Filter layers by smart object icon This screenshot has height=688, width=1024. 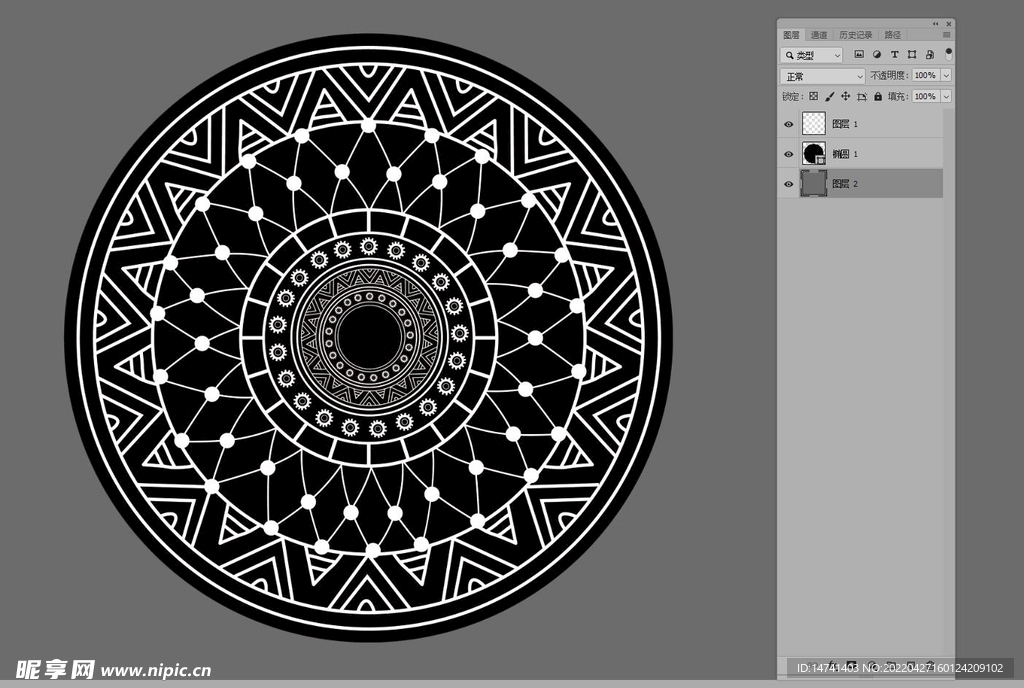(x=929, y=55)
